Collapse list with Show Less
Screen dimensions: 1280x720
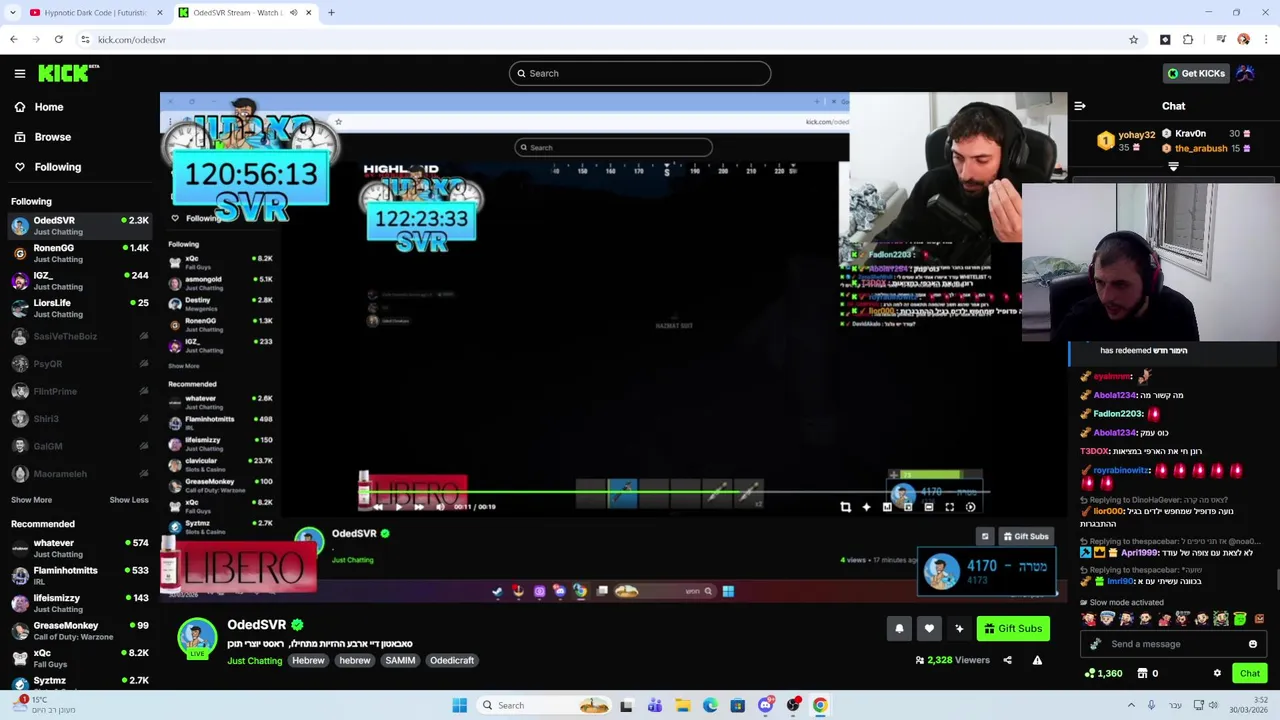(129, 500)
